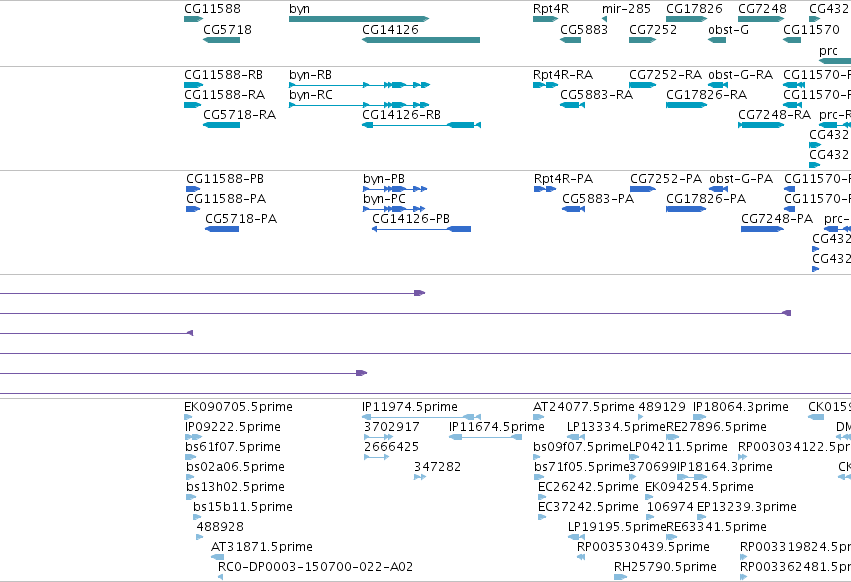Select the byn-PB protein feature
Screen dimensions: 851x582
coord(395,189)
